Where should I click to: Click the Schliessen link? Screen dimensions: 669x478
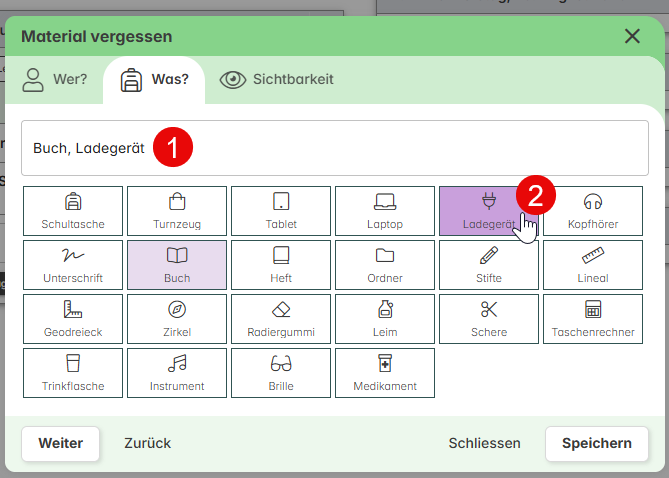point(484,443)
